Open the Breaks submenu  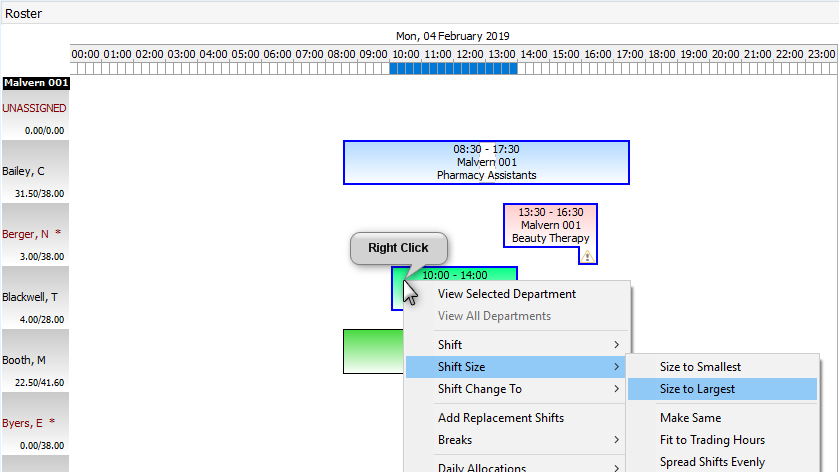coord(516,440)
